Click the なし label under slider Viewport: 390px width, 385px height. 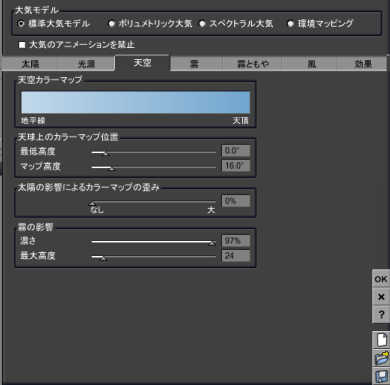pyautogui.click(x=97, y=210)
